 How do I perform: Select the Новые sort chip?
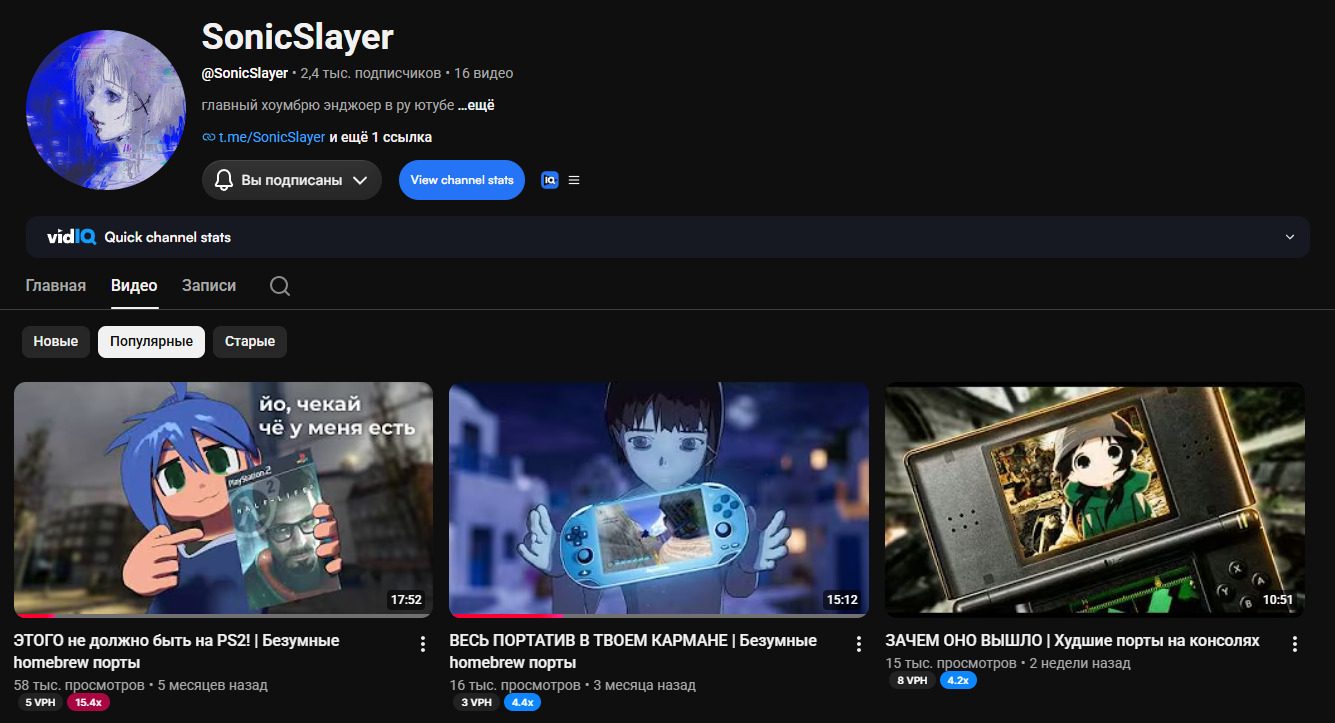pyautogui.click(x=56, y=342)
